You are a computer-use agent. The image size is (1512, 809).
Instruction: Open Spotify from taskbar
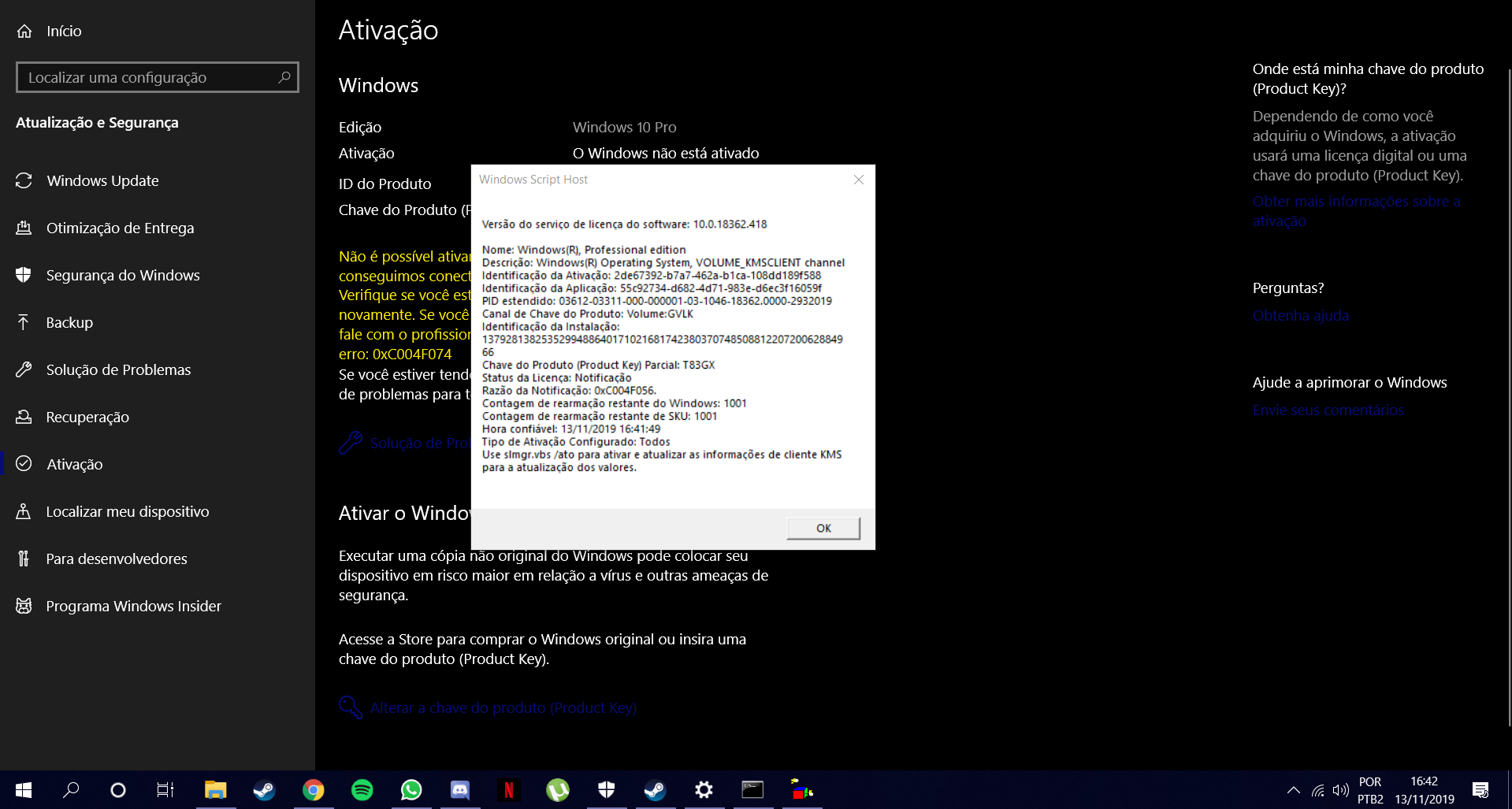362,790
